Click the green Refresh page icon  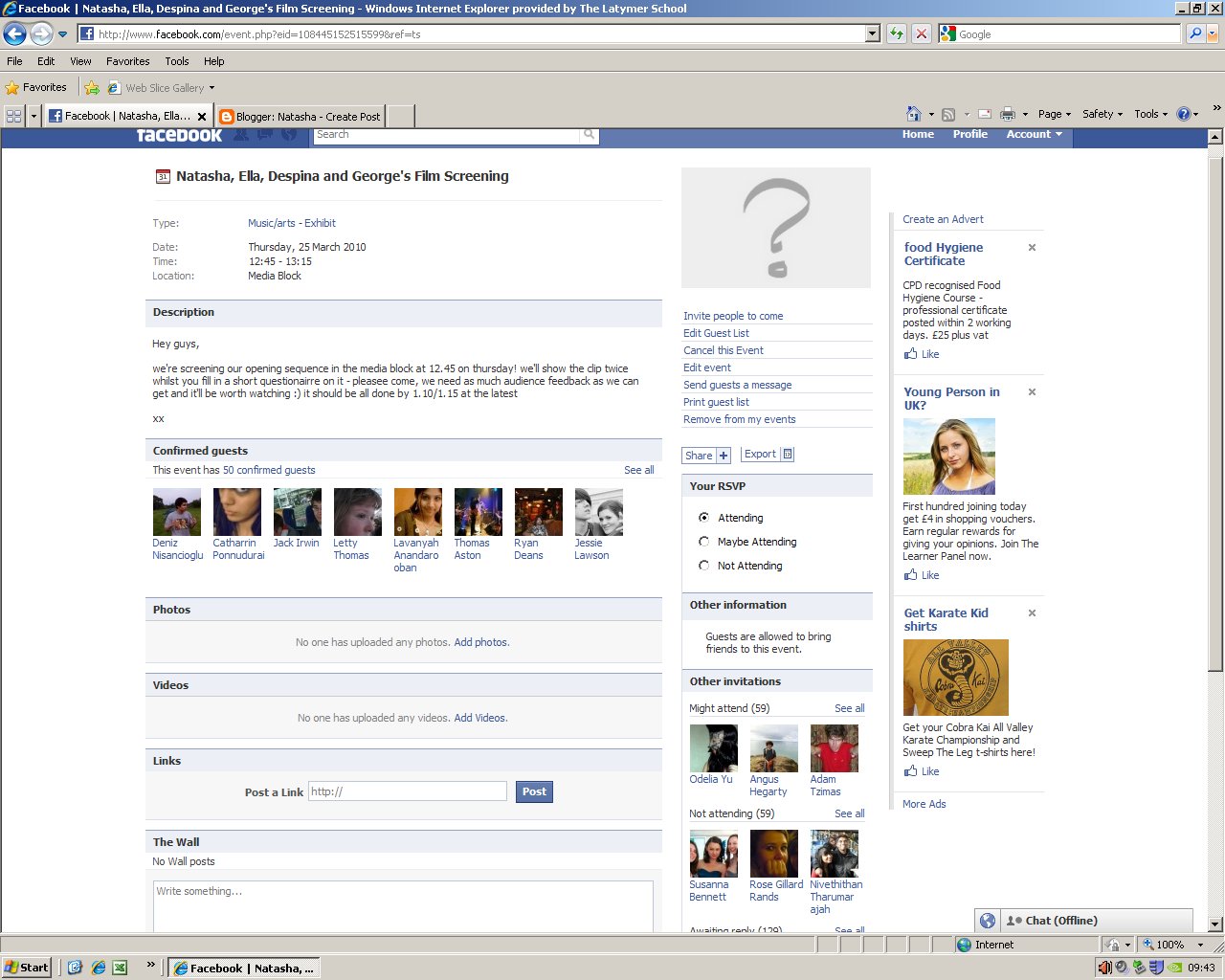pos(897,33)
